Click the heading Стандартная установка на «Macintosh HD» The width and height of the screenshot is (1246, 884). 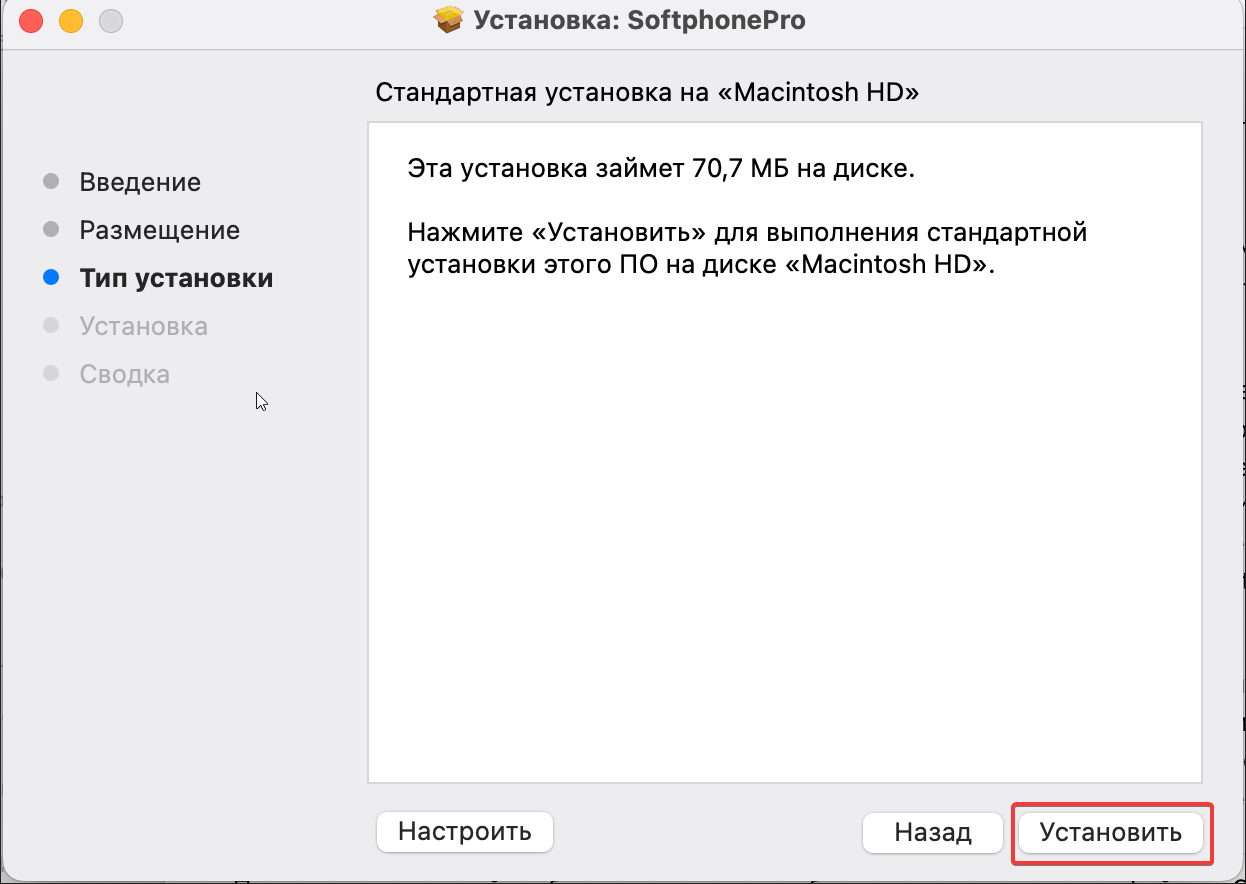[x=647, y=93]
